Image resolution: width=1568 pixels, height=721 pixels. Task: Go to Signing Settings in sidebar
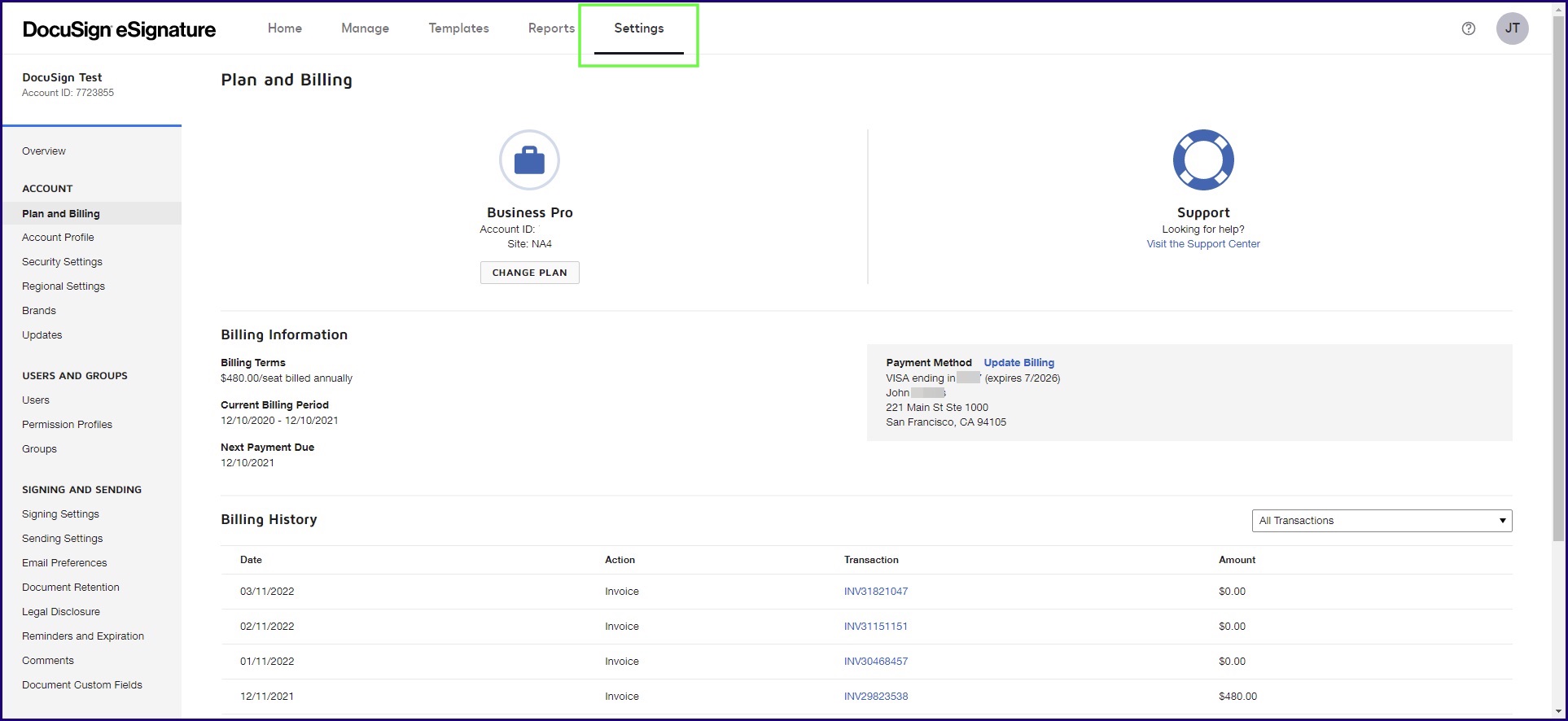60,514
